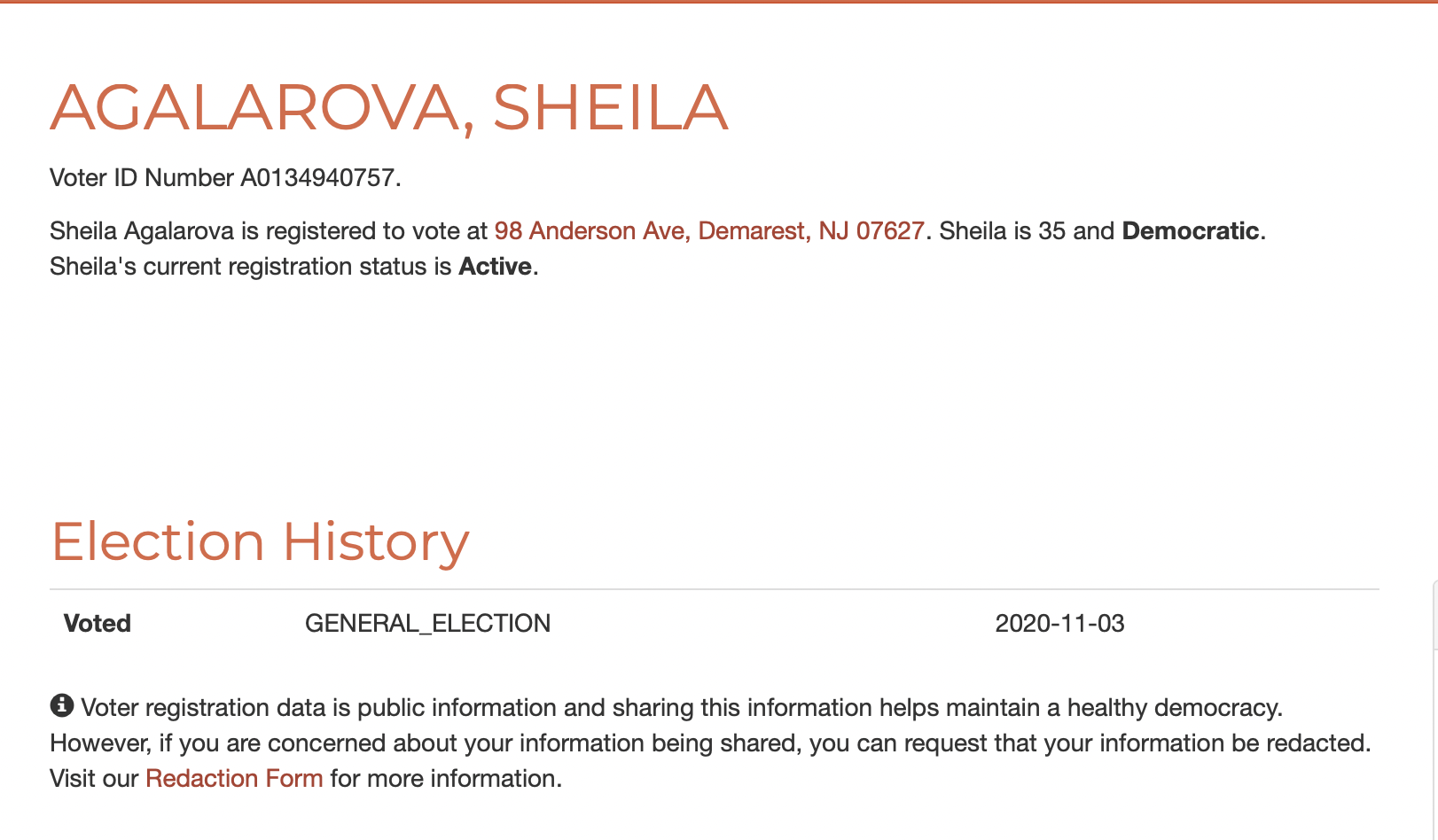Click the bold Active registration status
Image resolution: width=1438 pixels, height=840 pixels.
click(x=495, y=267)
